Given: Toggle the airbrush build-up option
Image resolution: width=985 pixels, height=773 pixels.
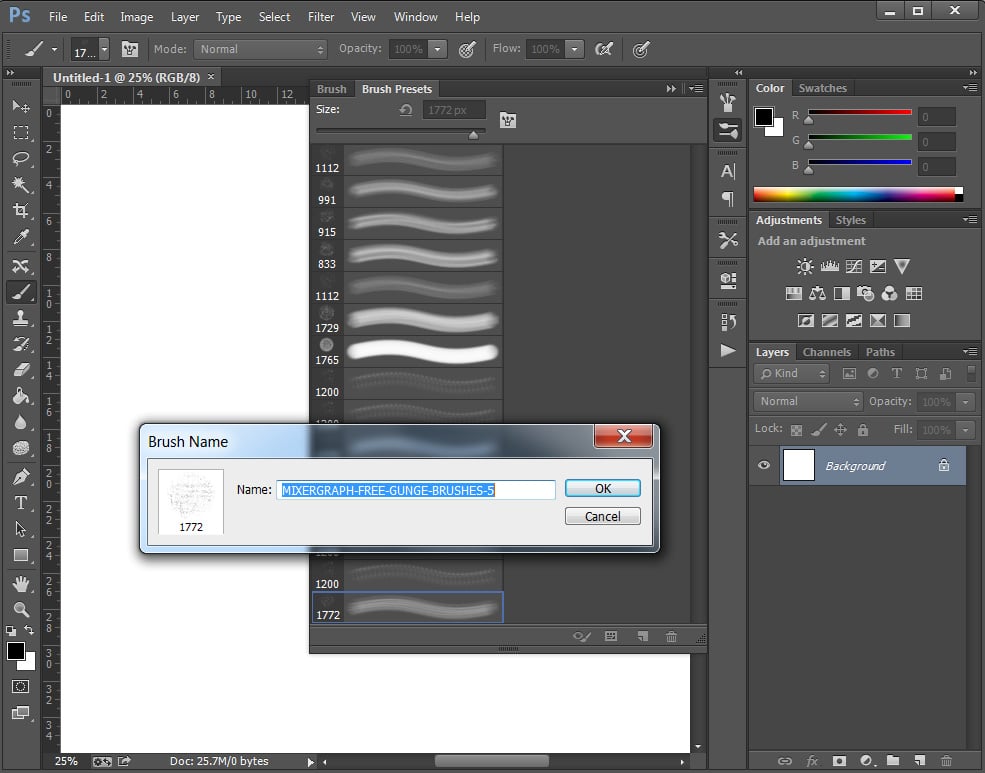Looking at the screenshot, I should click(603, 49).
